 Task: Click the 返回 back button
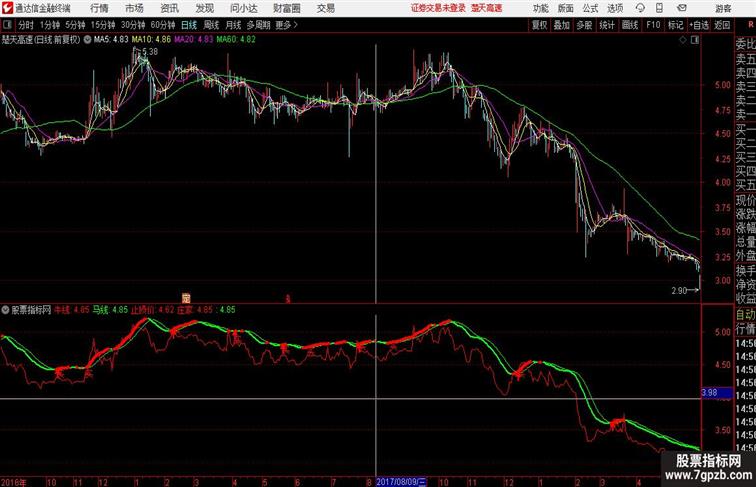tap(722, 25)
